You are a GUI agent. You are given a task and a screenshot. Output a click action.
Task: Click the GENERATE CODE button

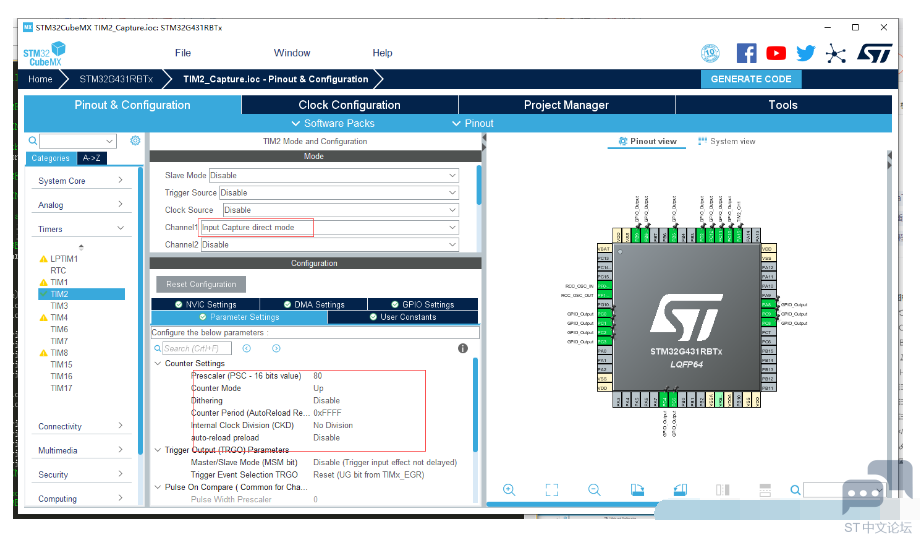pyautogui.click(x=751, y=79)
